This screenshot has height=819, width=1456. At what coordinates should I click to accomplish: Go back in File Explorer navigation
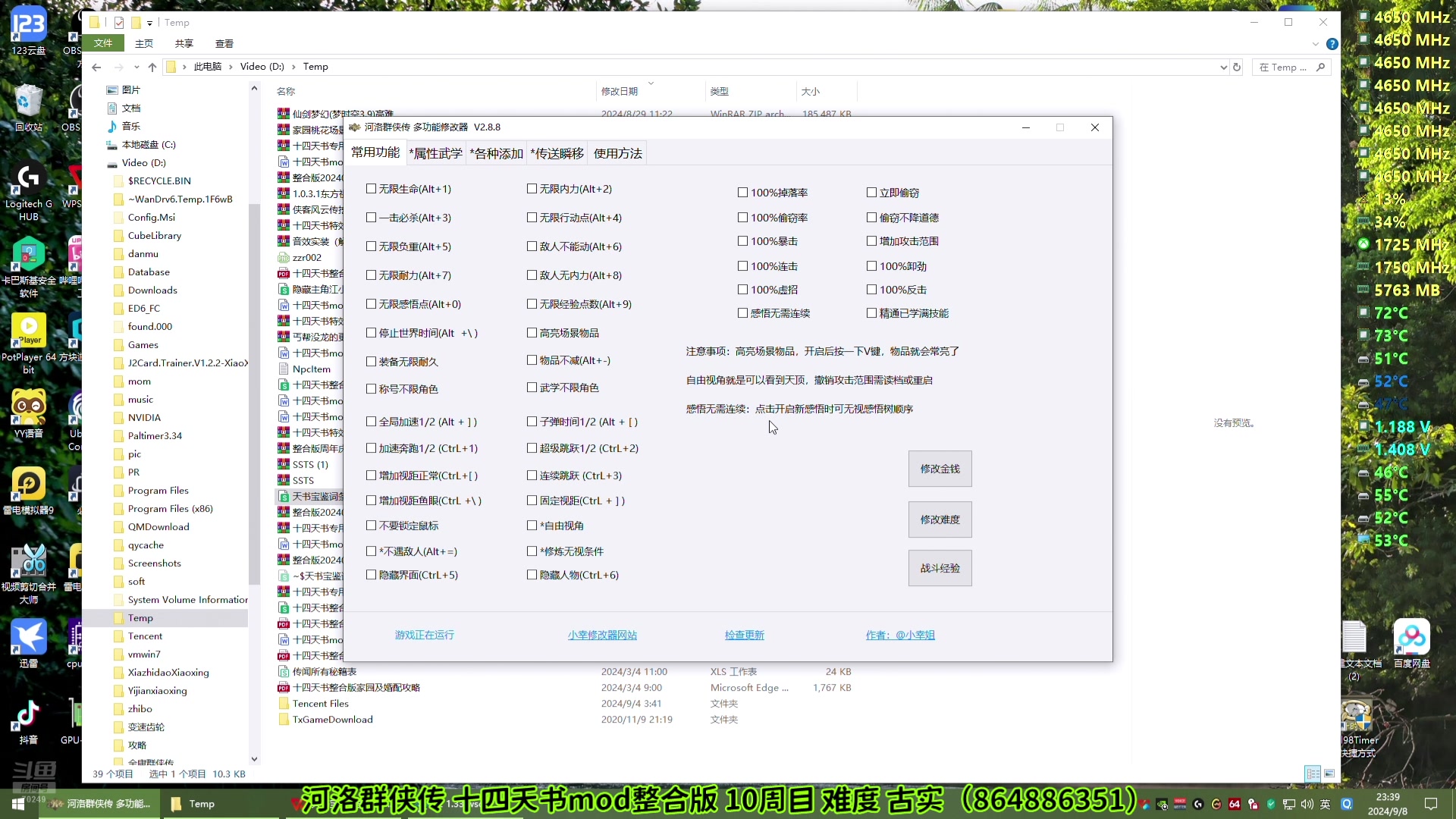click(96, 67)
